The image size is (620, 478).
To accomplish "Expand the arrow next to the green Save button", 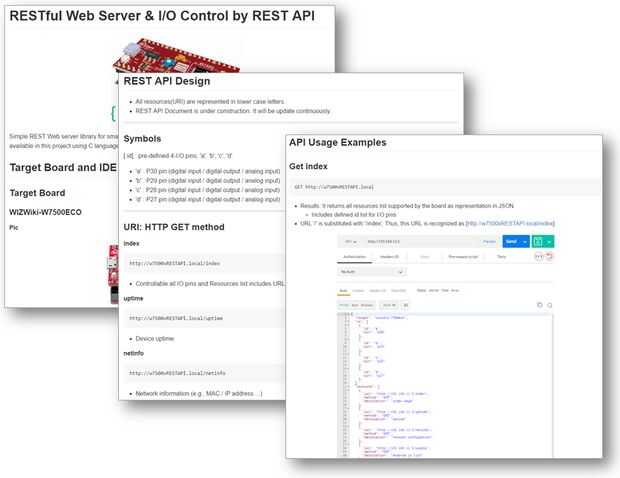I will (549, 242).
